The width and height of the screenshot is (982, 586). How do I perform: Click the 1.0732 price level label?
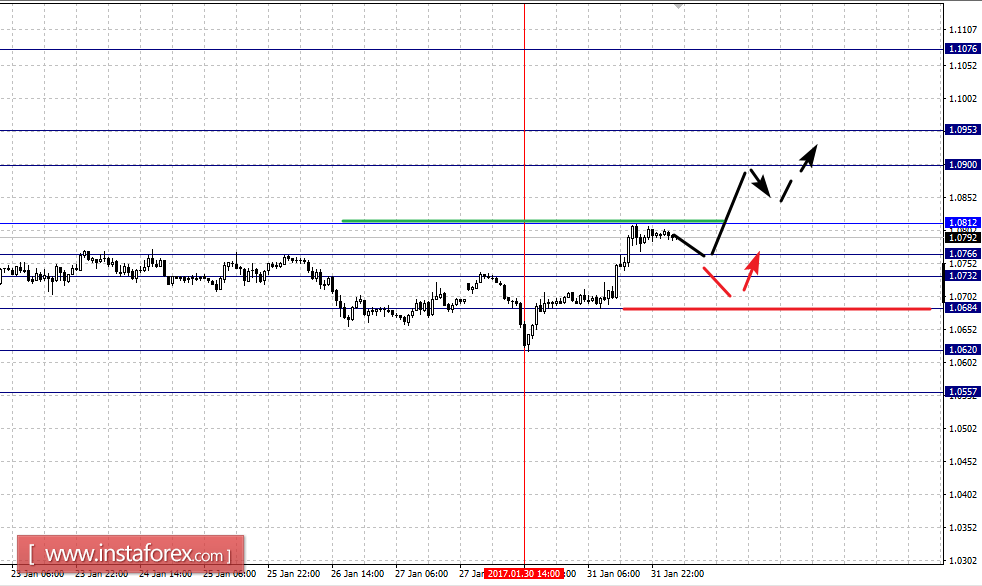point(963,276)
